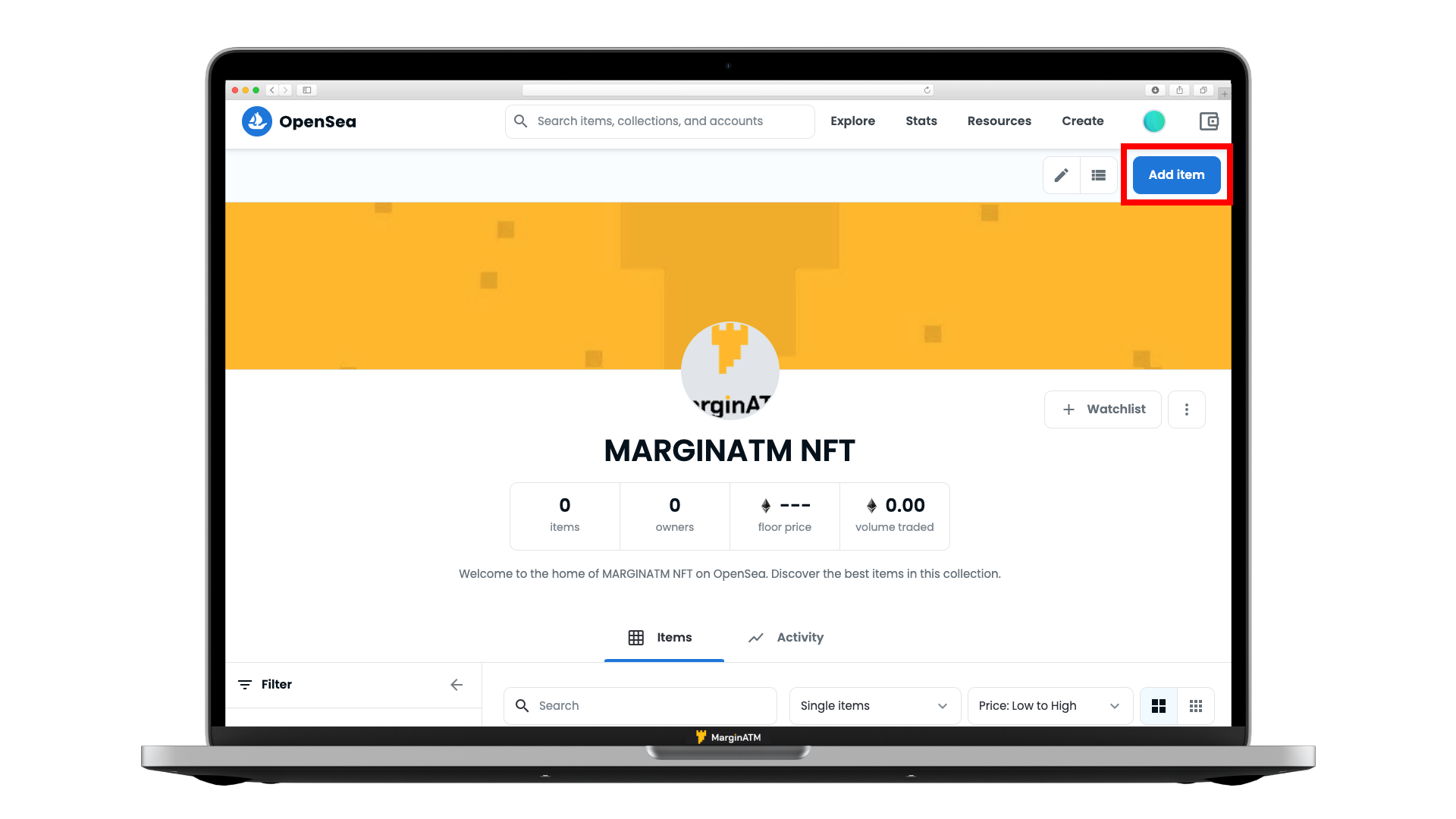Open Explore menu item
Screen dimensions: 1456x819
click(852, 120)
